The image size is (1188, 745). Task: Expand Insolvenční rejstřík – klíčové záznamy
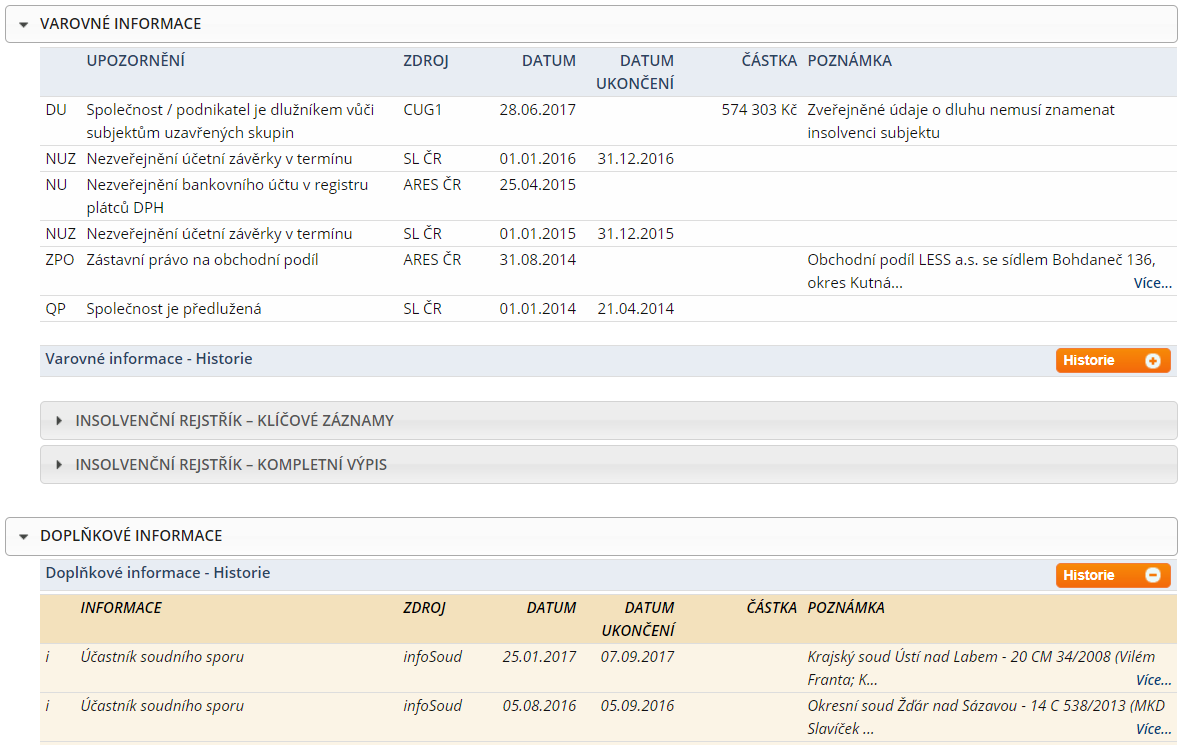coord(59,421)
